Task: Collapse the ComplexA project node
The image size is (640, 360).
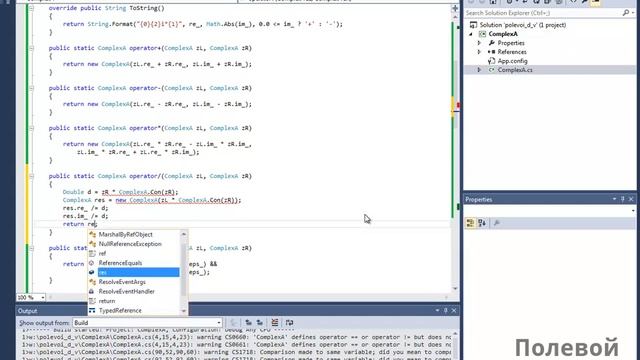Action: coord(471,34)
